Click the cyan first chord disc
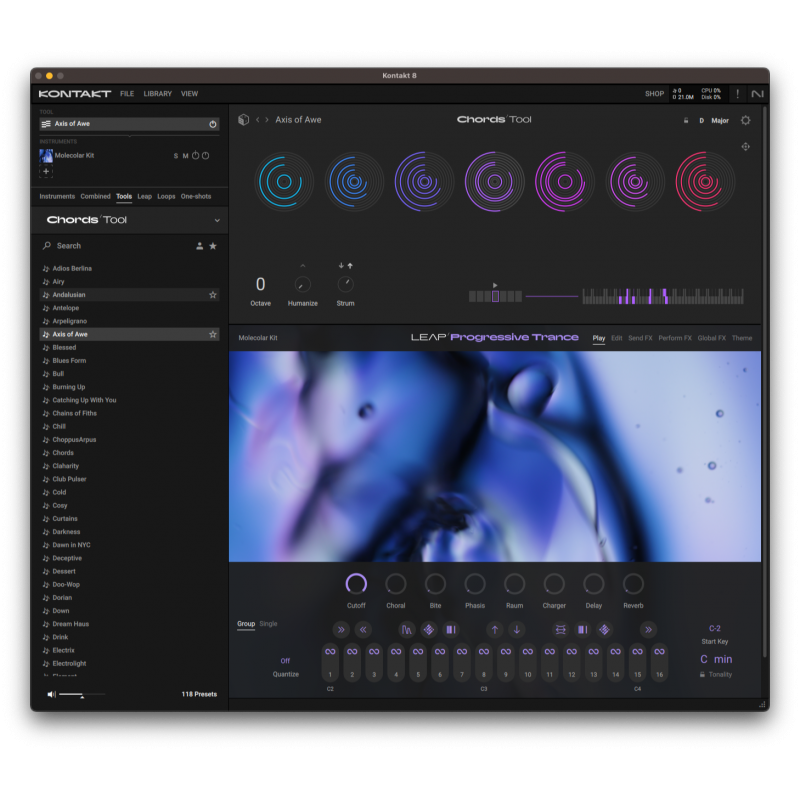Image resolution: width=800 pixels, height=800 pixels. pyautogui.click(x=284, y=182)
